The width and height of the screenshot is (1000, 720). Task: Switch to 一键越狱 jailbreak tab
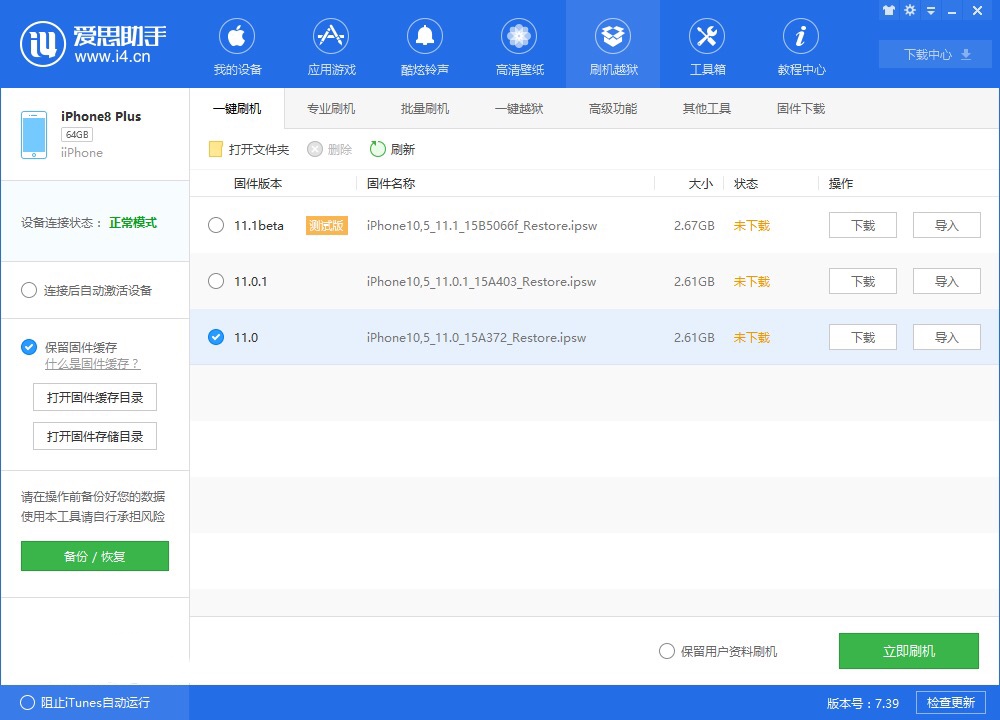coord(519,108)
